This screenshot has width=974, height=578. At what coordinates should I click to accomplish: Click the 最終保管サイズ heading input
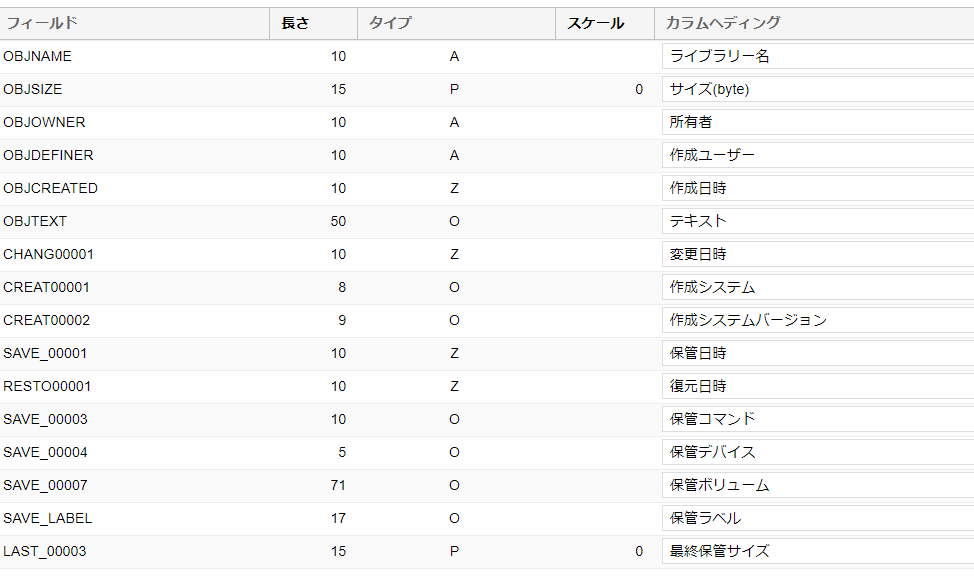817,552
